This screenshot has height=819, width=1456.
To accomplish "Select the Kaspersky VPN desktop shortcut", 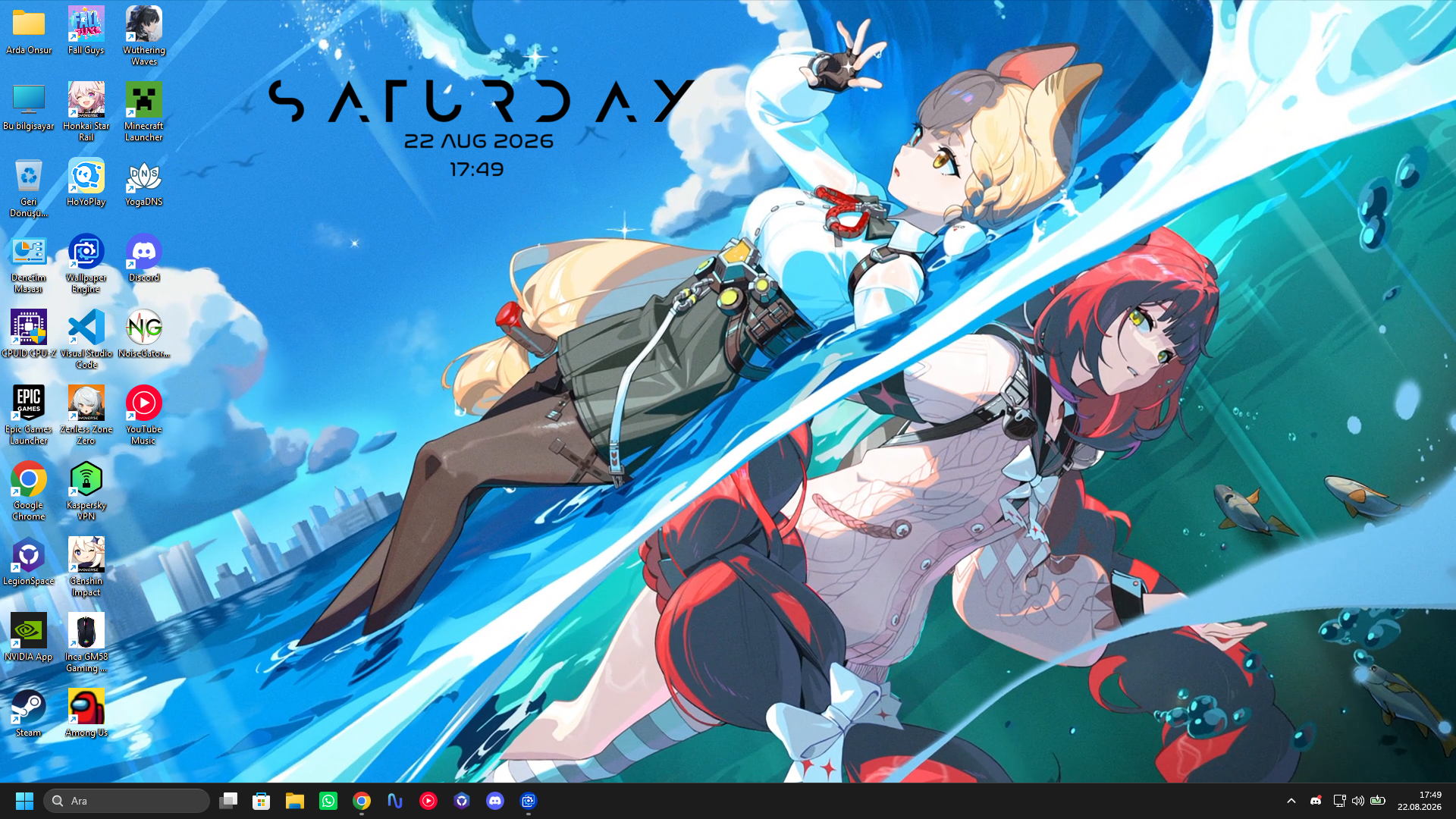I will (x=86, y=491).
